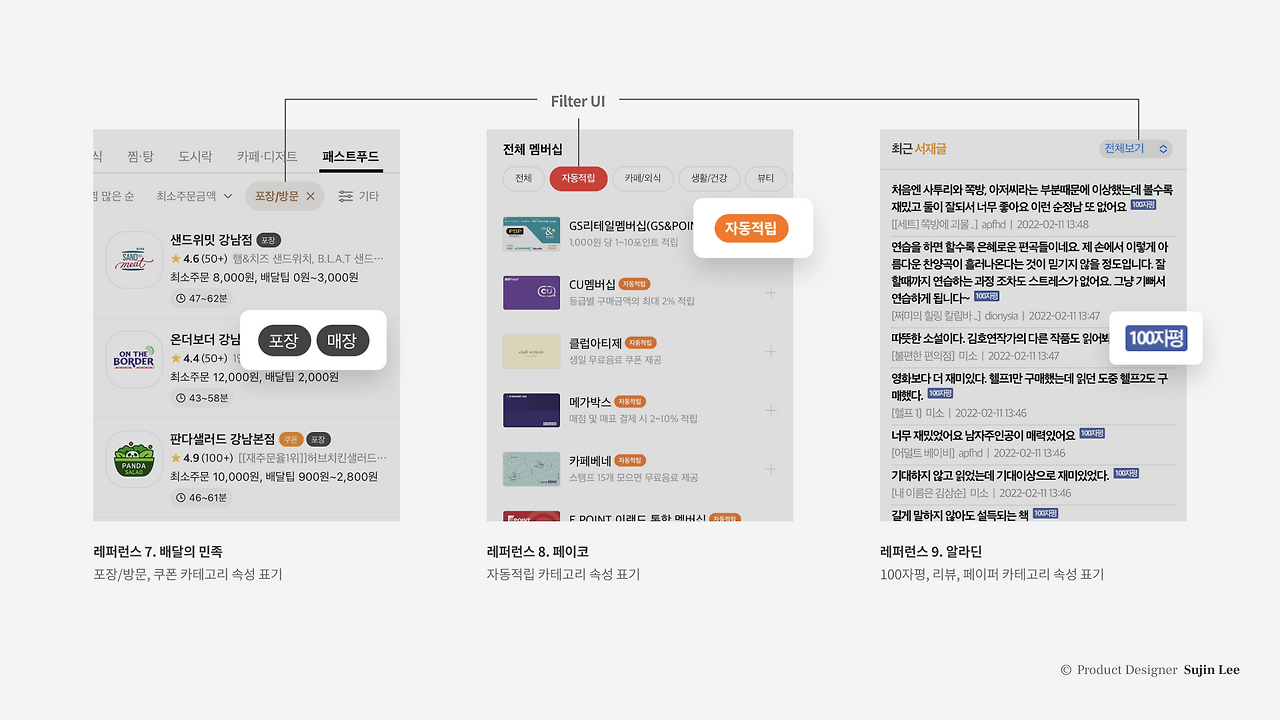Toggle the red 자동적립 filter chip
The height and width of the screenshot is (720, 1280).
tap(578, 179)
